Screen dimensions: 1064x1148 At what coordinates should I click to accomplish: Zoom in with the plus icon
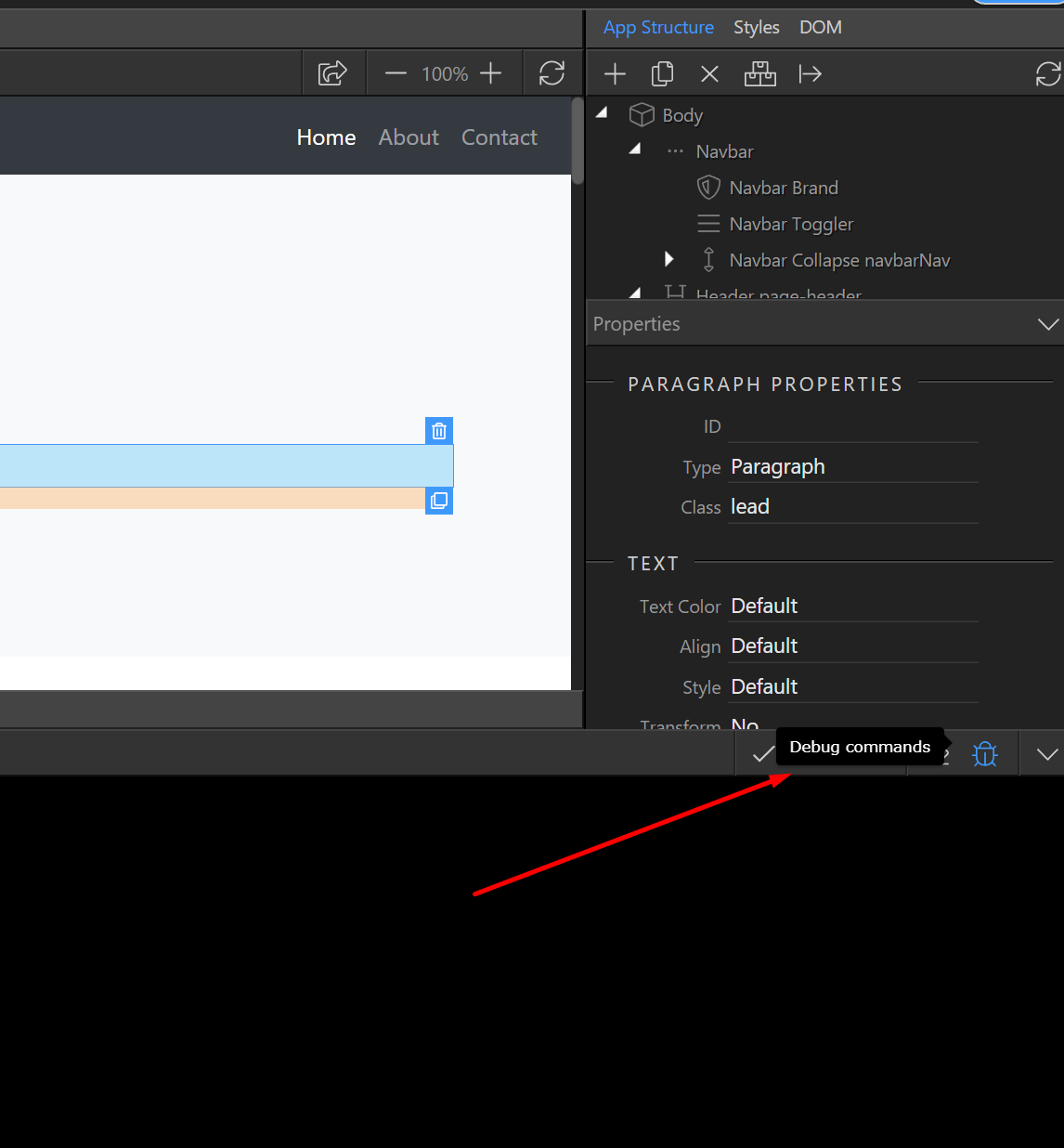[490, 73]
